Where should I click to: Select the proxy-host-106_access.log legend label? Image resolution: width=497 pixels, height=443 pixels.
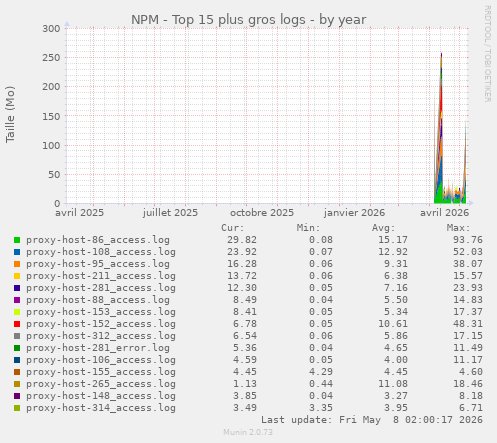point(101,360)
